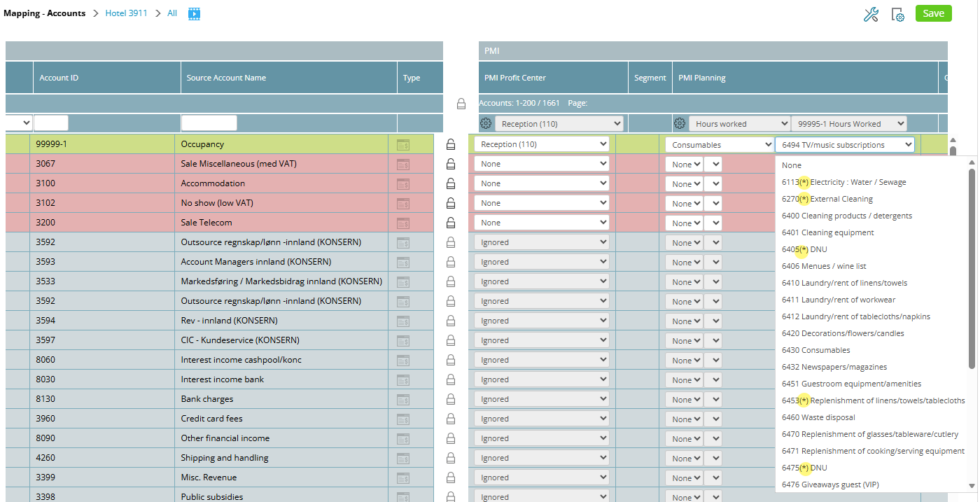Select 6113(*) Electricity : Water / Sewage

pyautogui.click(x=872, y=183)
